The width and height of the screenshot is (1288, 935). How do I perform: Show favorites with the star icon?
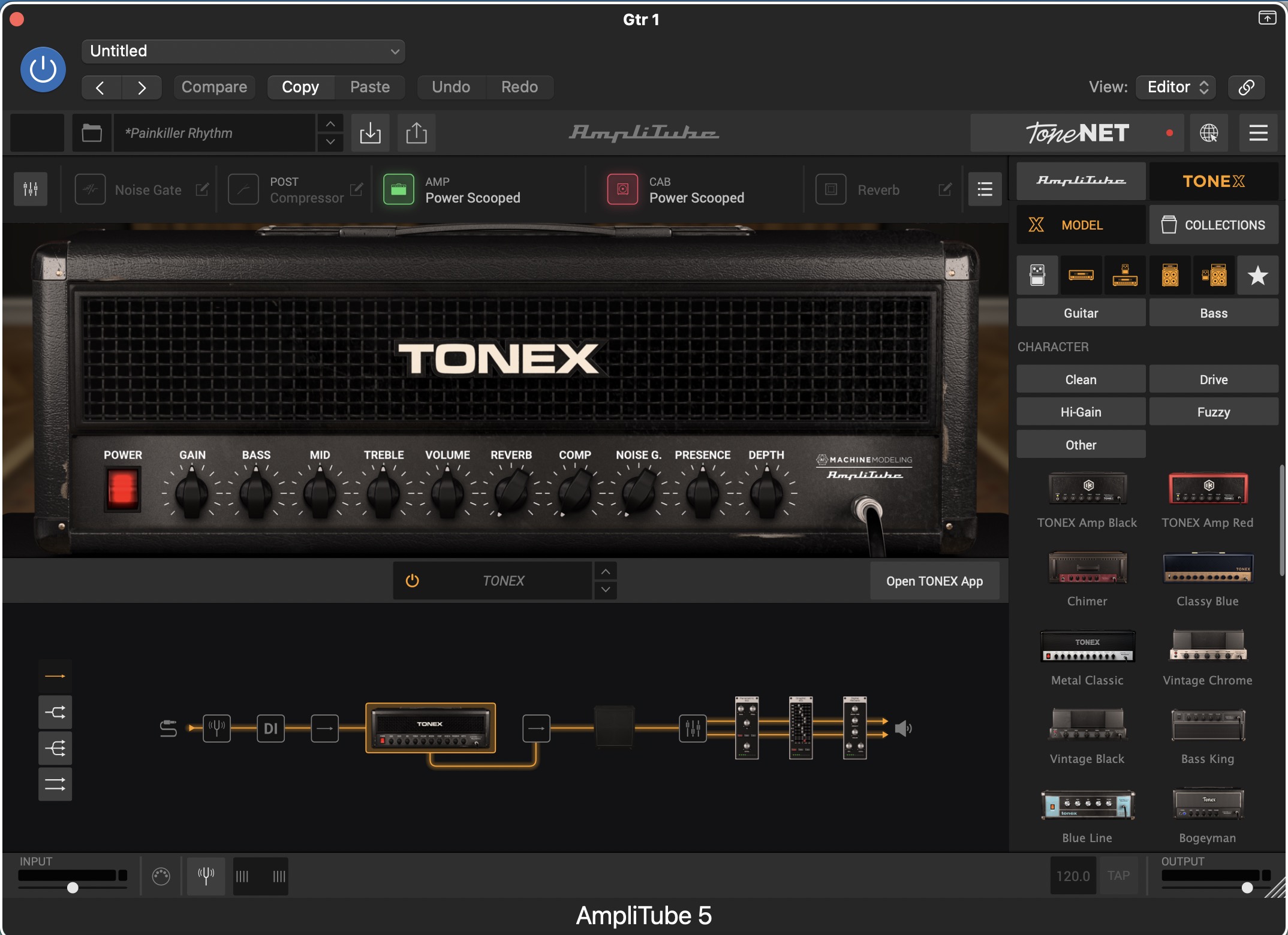1257,275
